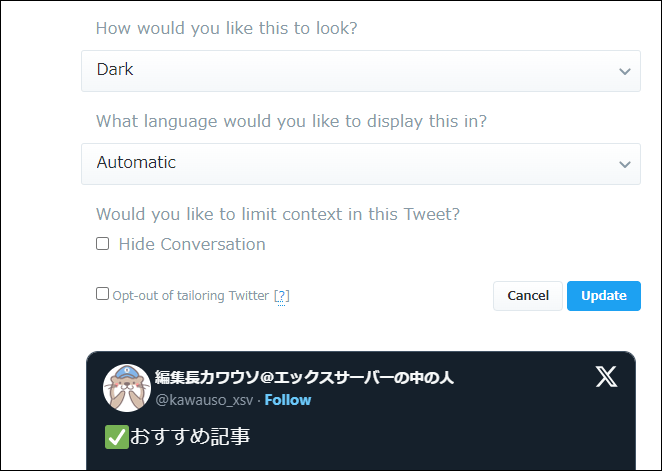Click the Opt-out of tailoring Twitter label

pyautogui.click(x=190, y=296)
